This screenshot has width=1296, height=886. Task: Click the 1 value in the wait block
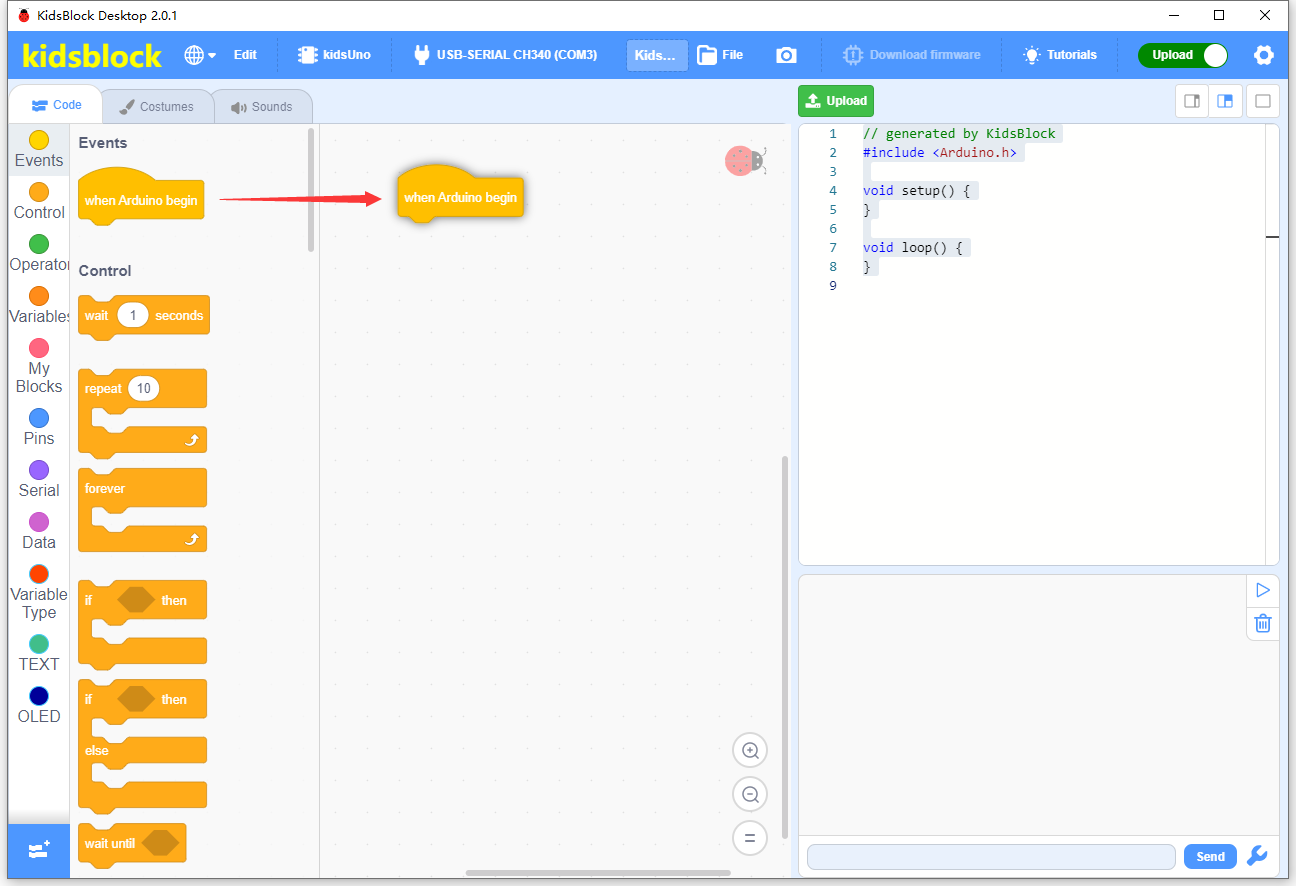(132, 315)
